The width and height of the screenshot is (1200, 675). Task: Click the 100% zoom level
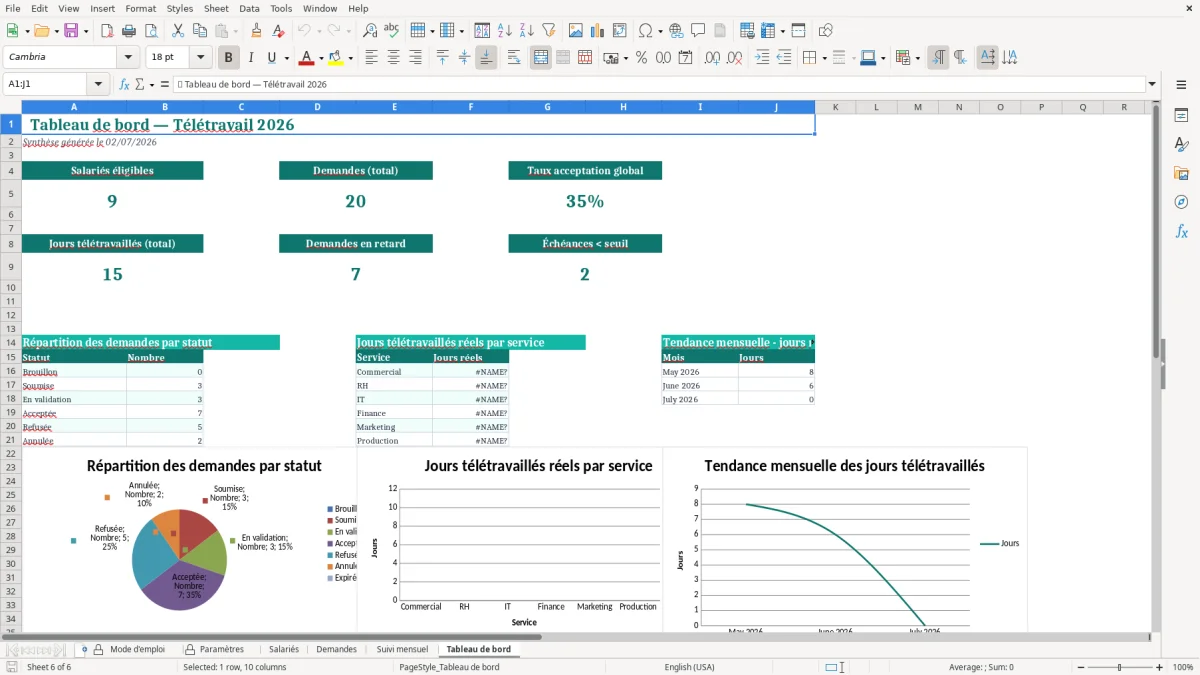tap(1183, 667)
